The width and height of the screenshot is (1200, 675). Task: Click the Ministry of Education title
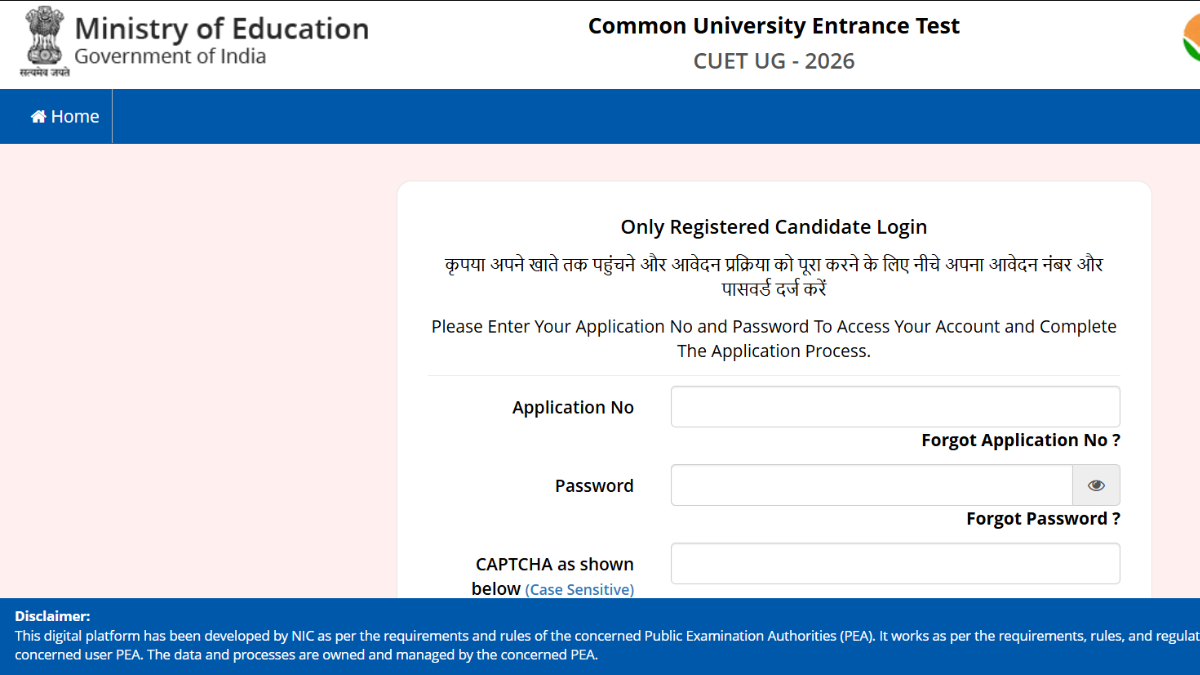click(x=221, y=28)
